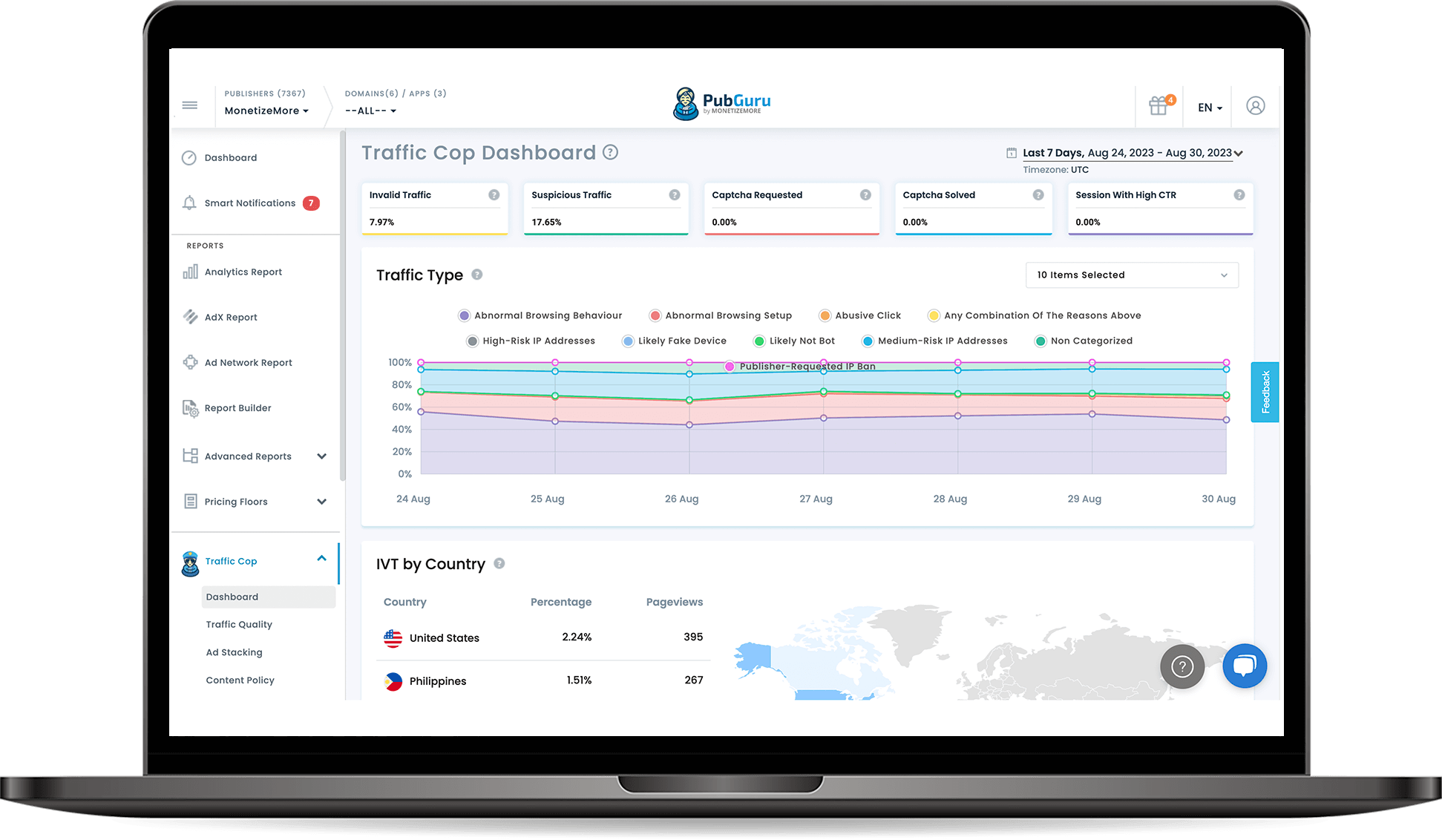Click help icon on Suspicious Traffic card
This screenshot has height=840, width=1442.
675,195
